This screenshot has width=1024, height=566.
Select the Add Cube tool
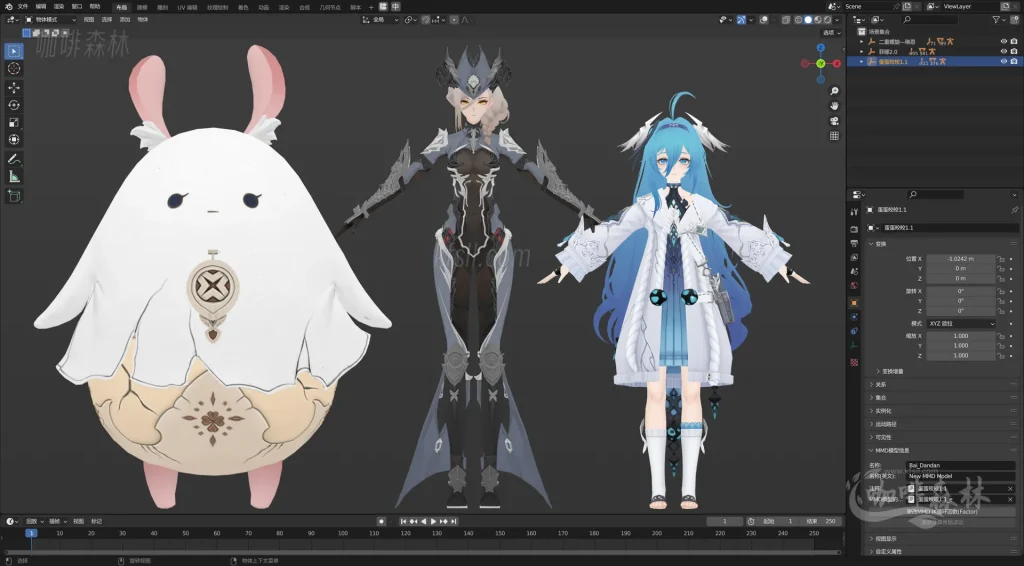click(x=14, y=195)
